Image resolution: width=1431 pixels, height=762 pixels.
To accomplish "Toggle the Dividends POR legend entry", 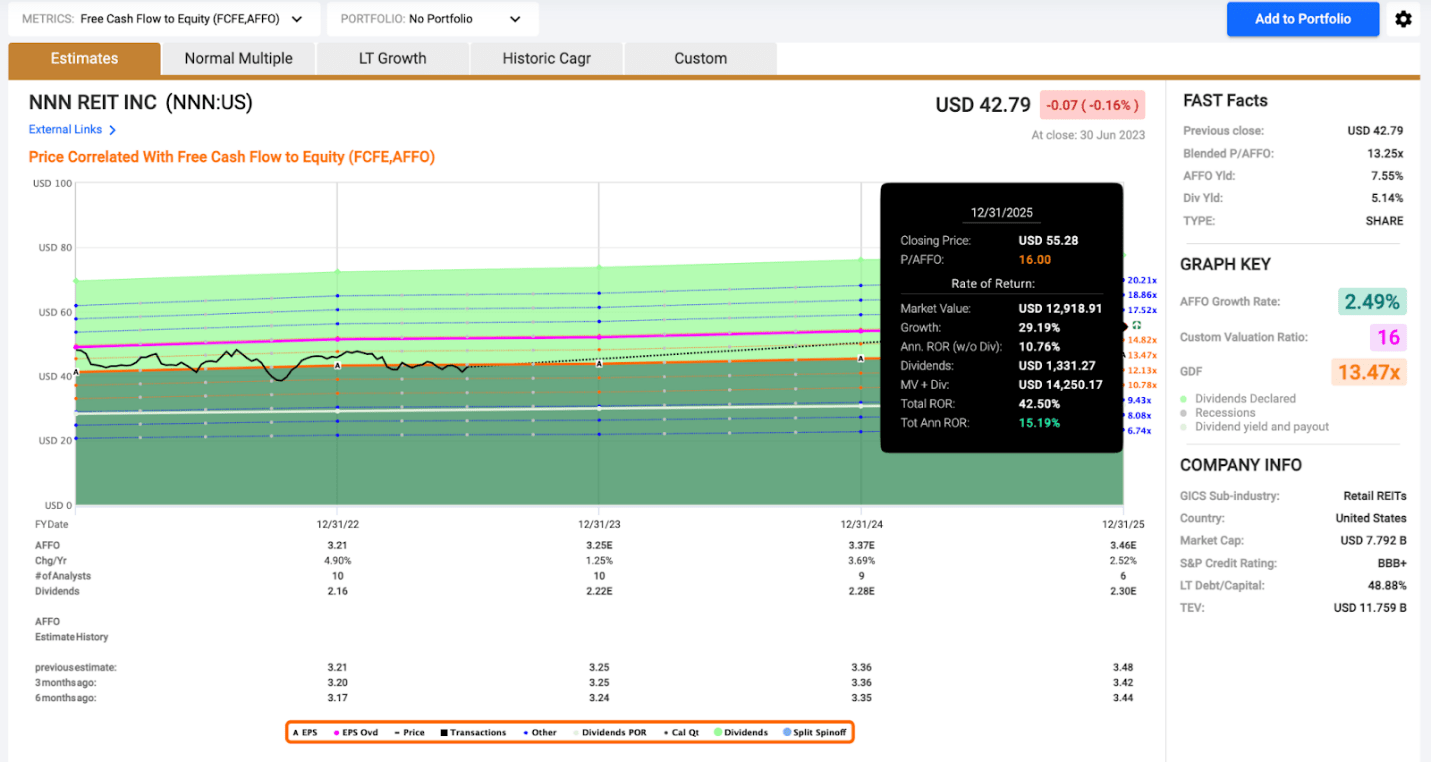I will (609, 733).
